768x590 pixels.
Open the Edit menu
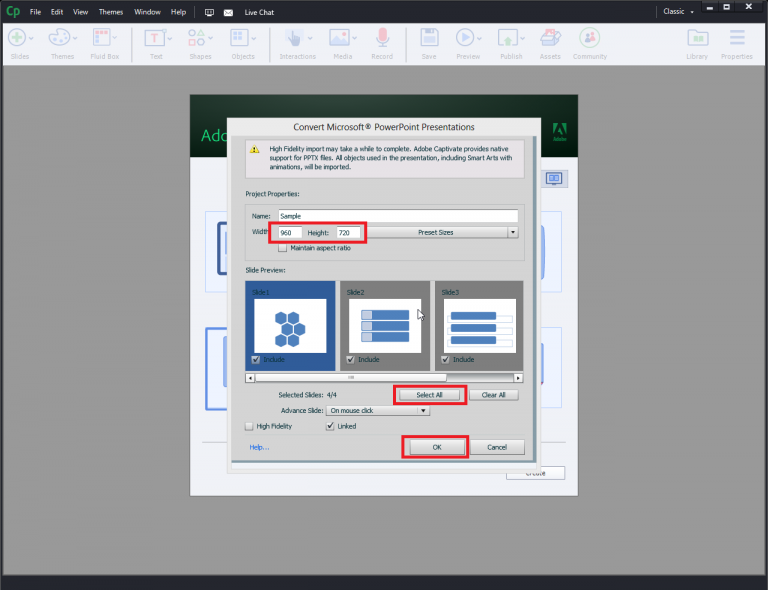[x=57, y=12]
